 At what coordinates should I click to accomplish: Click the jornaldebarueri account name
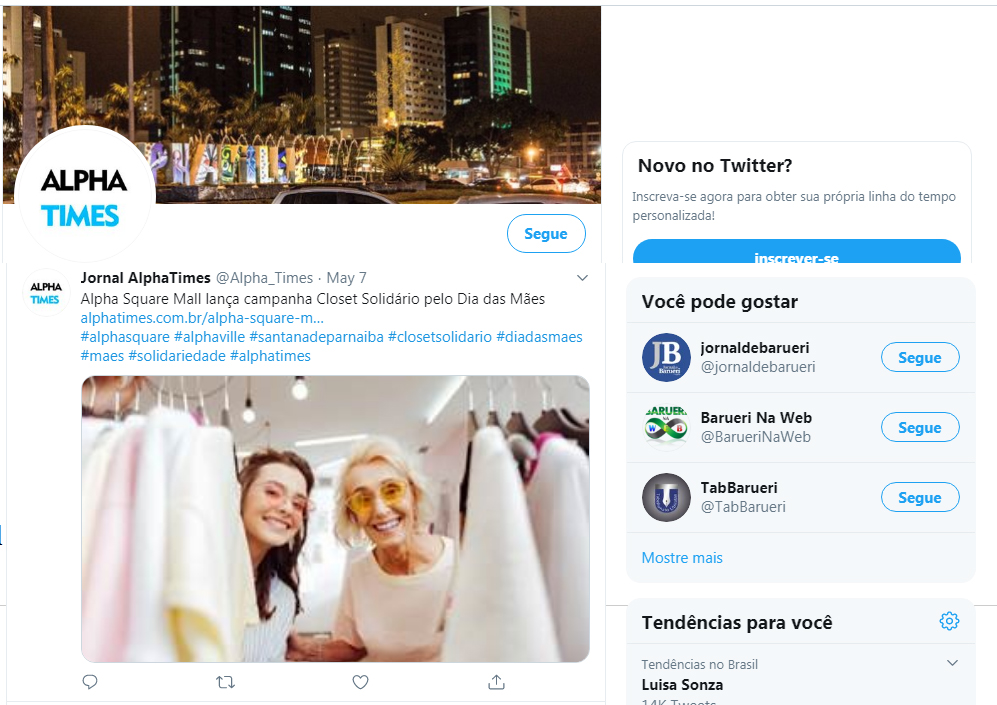coord(755,348)
